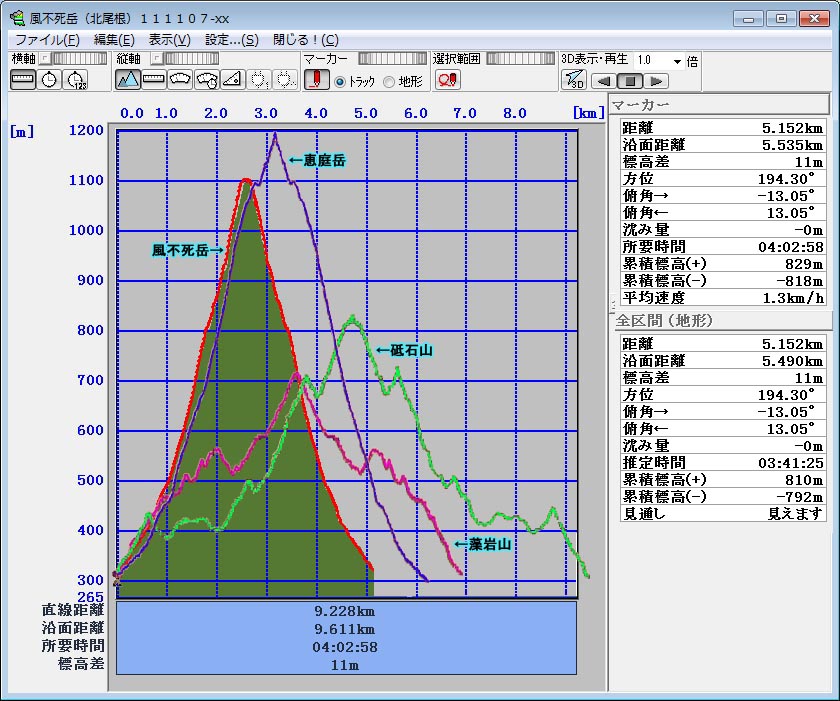The image size is (840, 701).
Task: Open the 1.0 playback speed dropdown
Action: pos(677,60)
